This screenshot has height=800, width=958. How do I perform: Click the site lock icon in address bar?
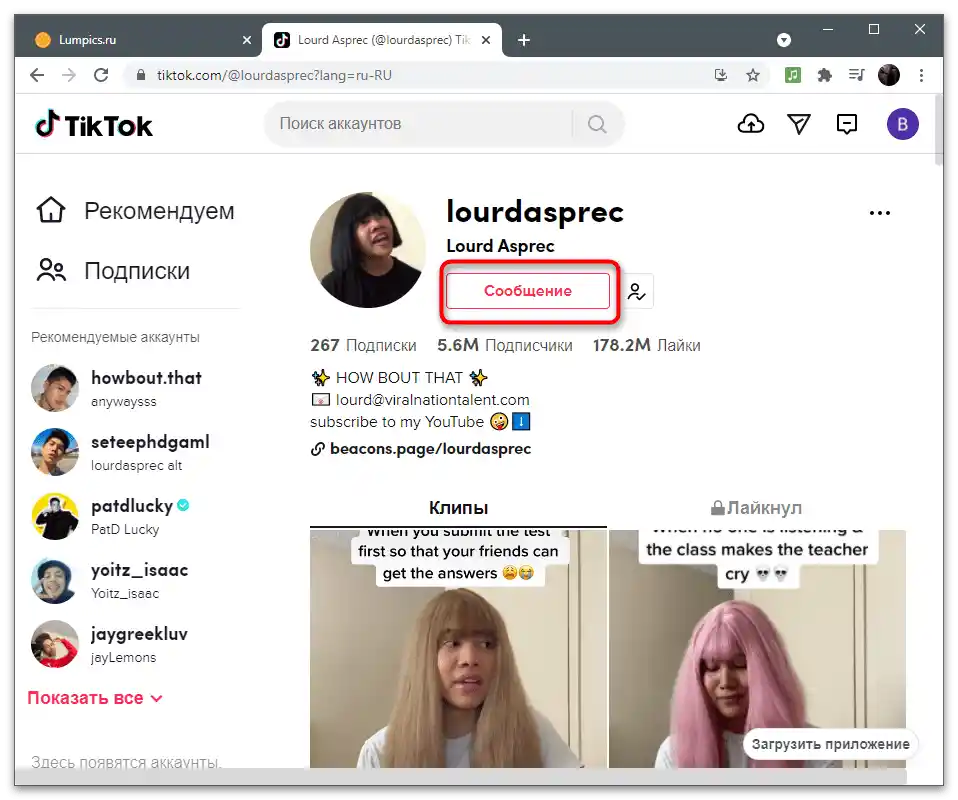pyautogui.click(x=141, y=75)
